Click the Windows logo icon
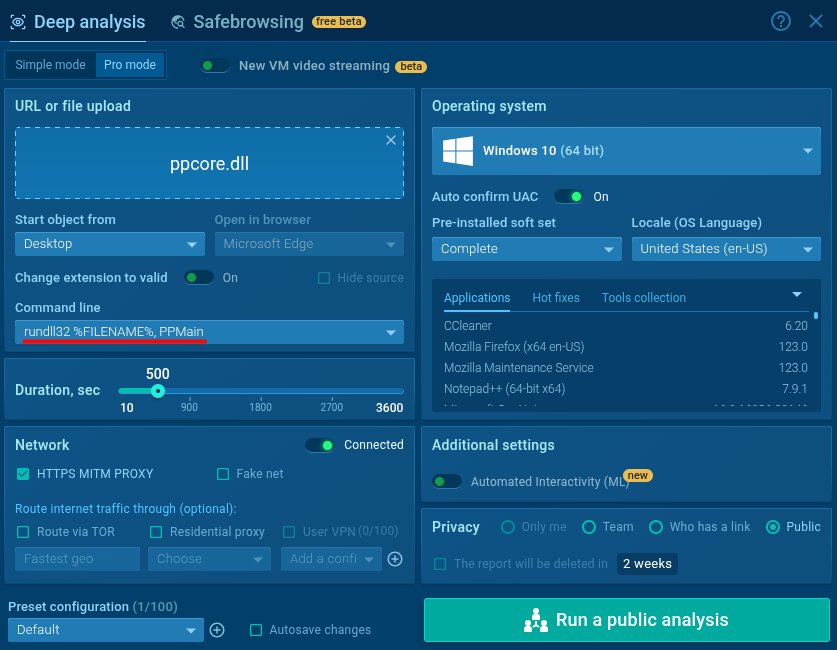Screen dimensions: 837x650 pos(458,150)
